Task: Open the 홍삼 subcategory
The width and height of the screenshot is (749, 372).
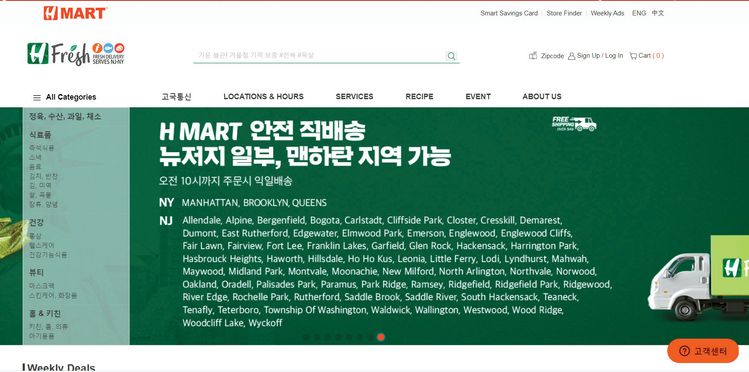Action: pos(35,236)
